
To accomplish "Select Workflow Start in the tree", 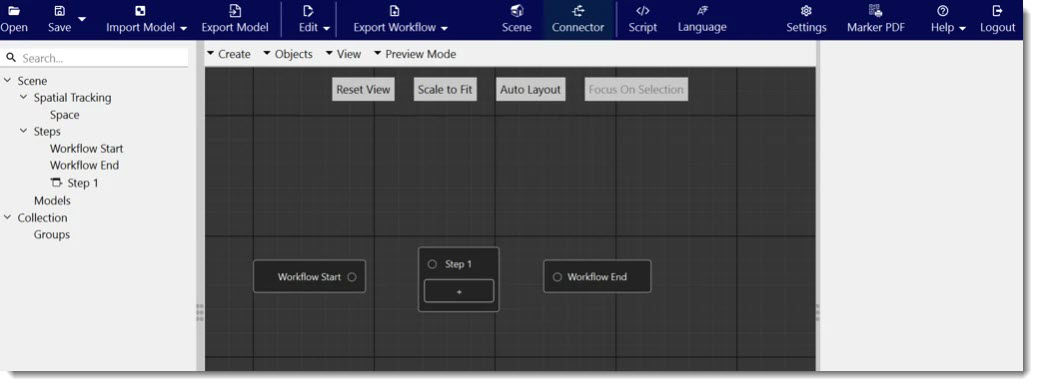I will 87,149.
